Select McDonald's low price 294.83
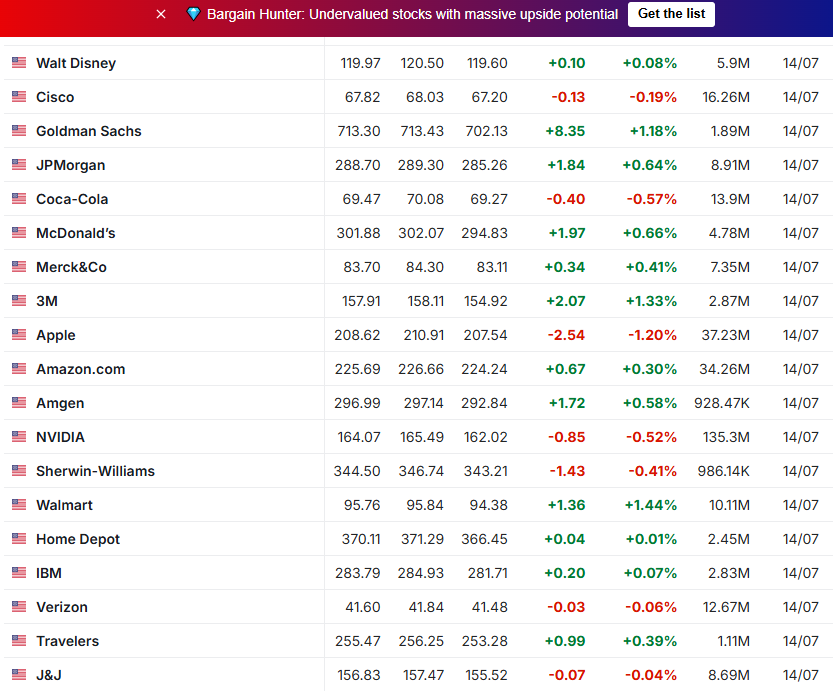The height and width of the screenshot is (691, 833). 484,233
